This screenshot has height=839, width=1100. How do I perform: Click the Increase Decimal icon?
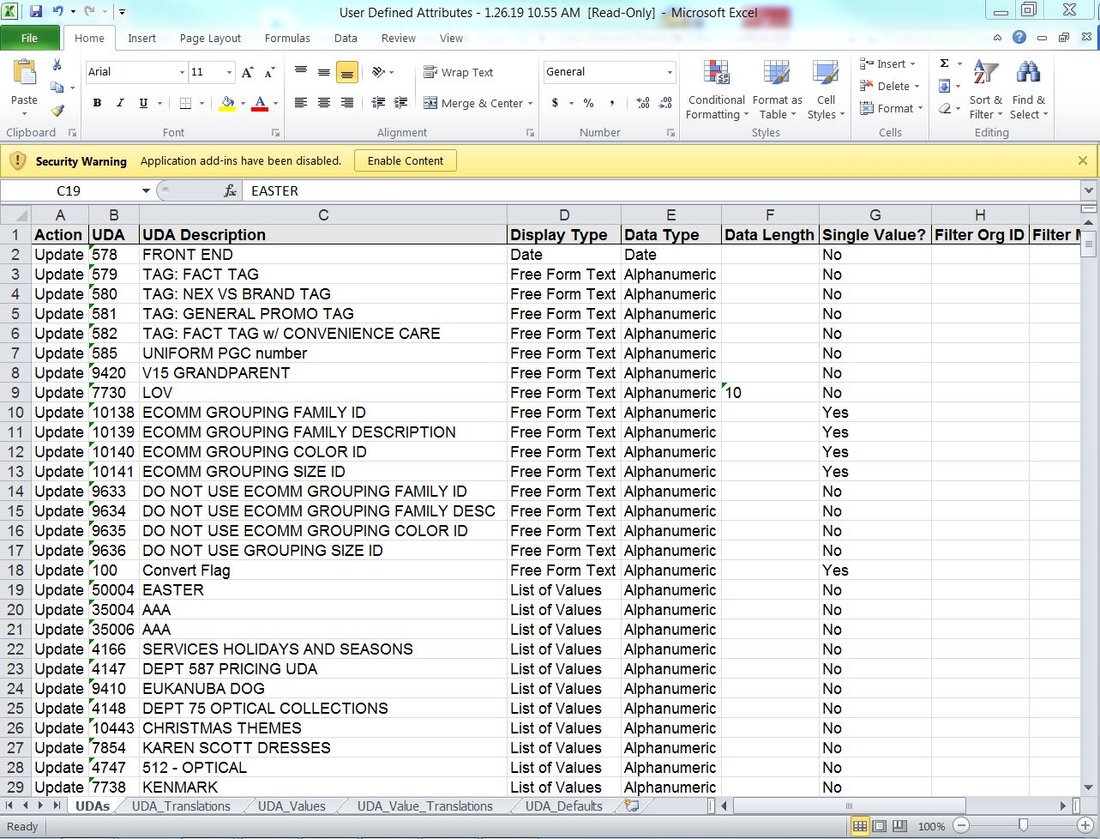pyautogui.click(x=643, y=103)
